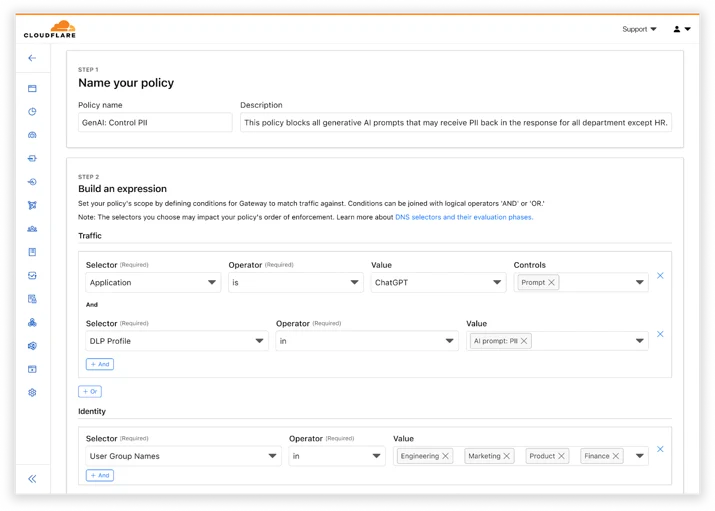The width and height of the screenshot is (715, 511).
Task: Delete the DLP Profile condition row
Action: click(x=660, y=334)
